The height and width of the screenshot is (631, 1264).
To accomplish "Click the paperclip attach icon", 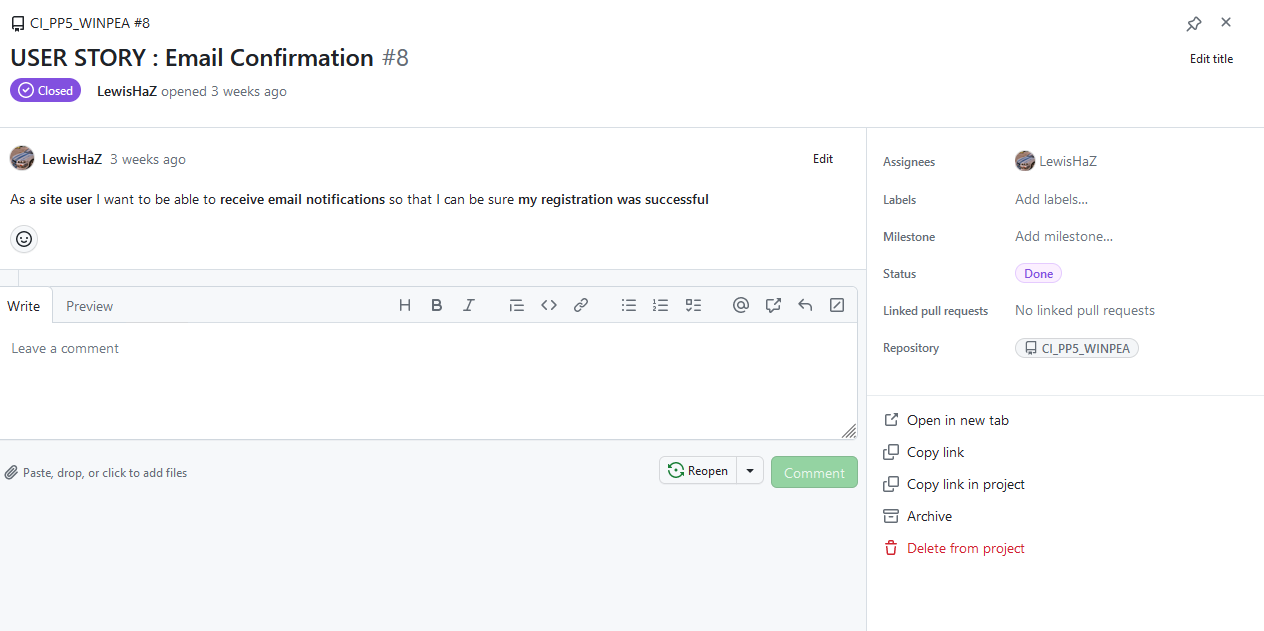I will pos(11,473).
